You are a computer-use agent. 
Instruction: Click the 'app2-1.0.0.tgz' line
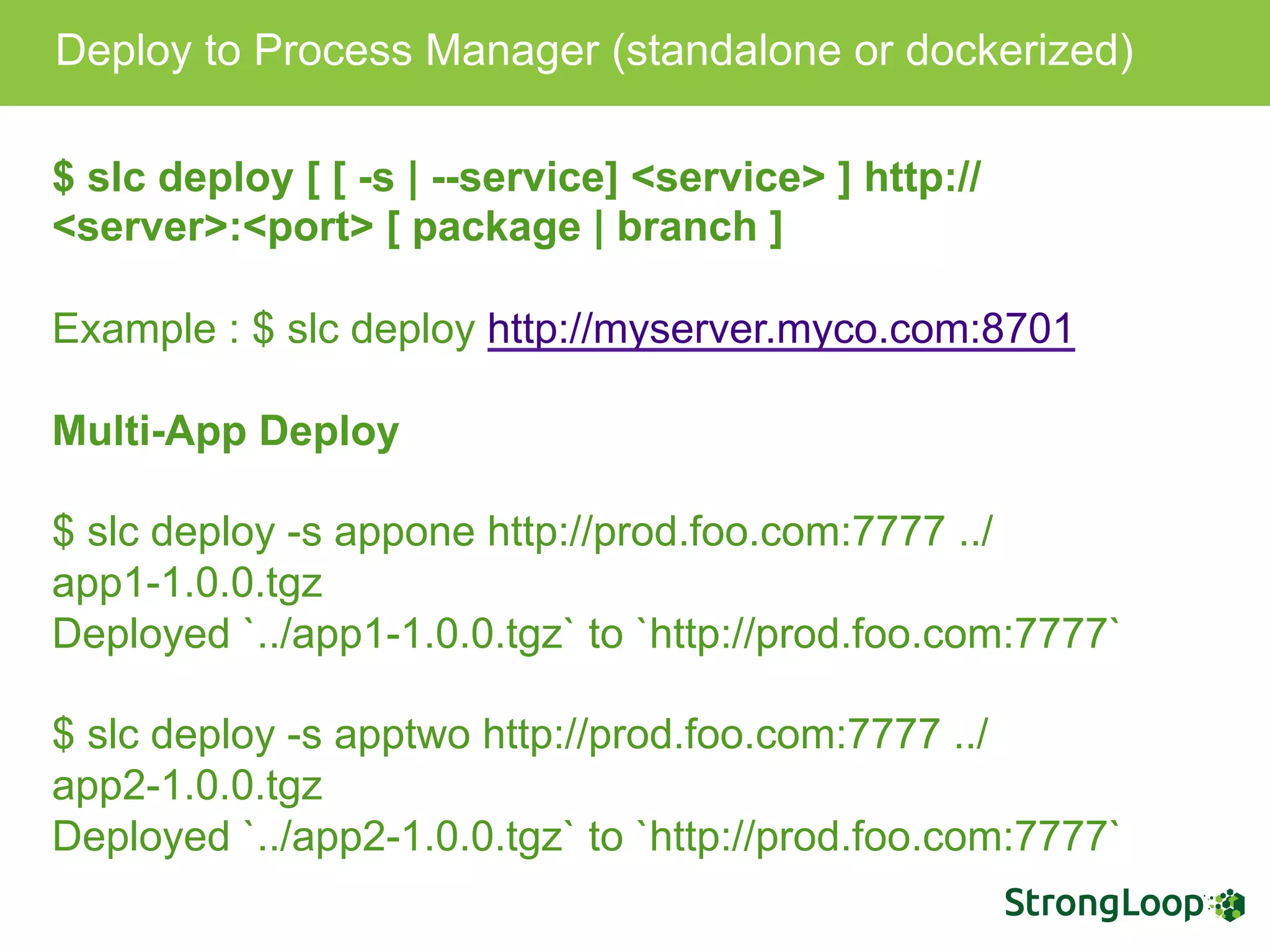[x=187, y=787]
